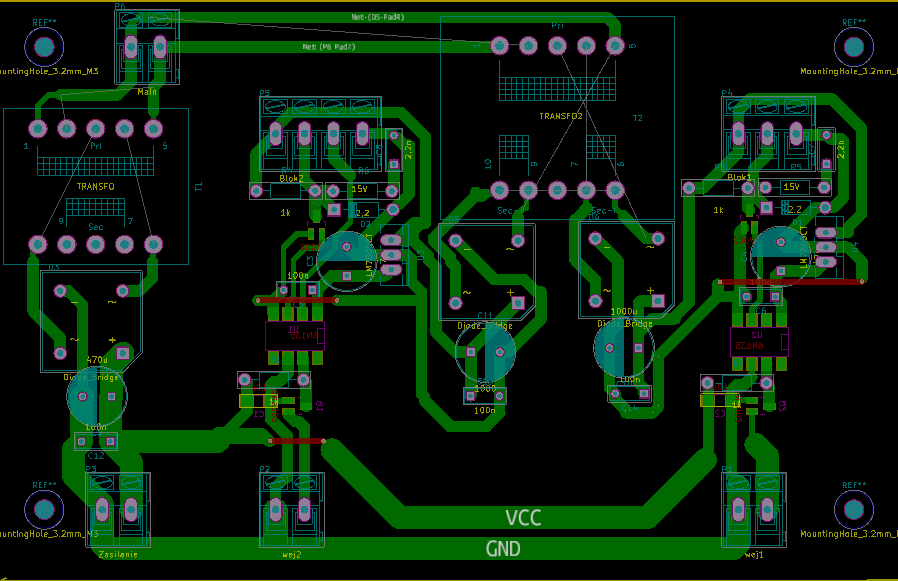898x581 pixels.
Task: Select pad 5 of the TRANSFO2 footprint
Action: pos(615,45)
